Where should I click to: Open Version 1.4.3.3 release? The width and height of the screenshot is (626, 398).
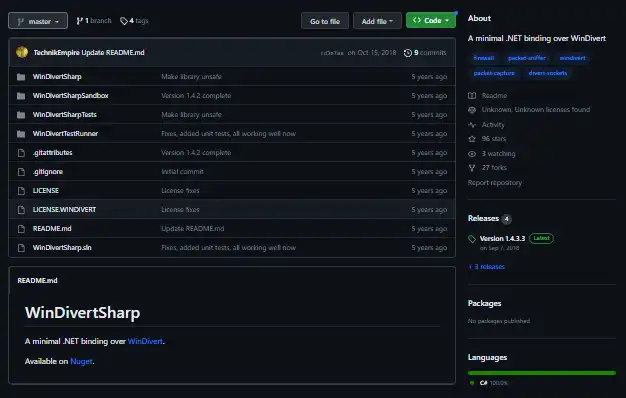(x=502, y=239)
